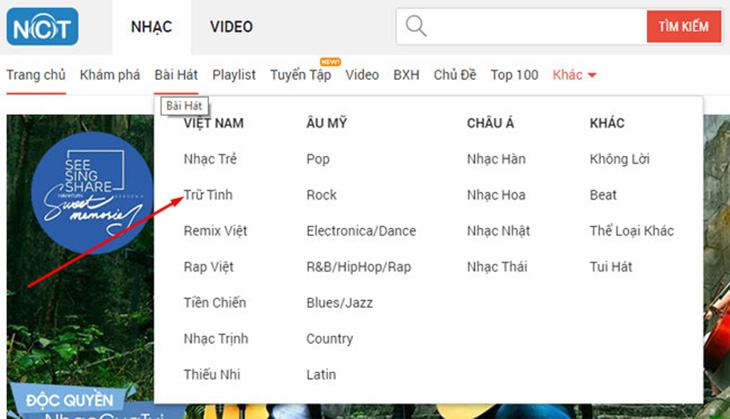Open the Playlist menu item

coord(234,75)
